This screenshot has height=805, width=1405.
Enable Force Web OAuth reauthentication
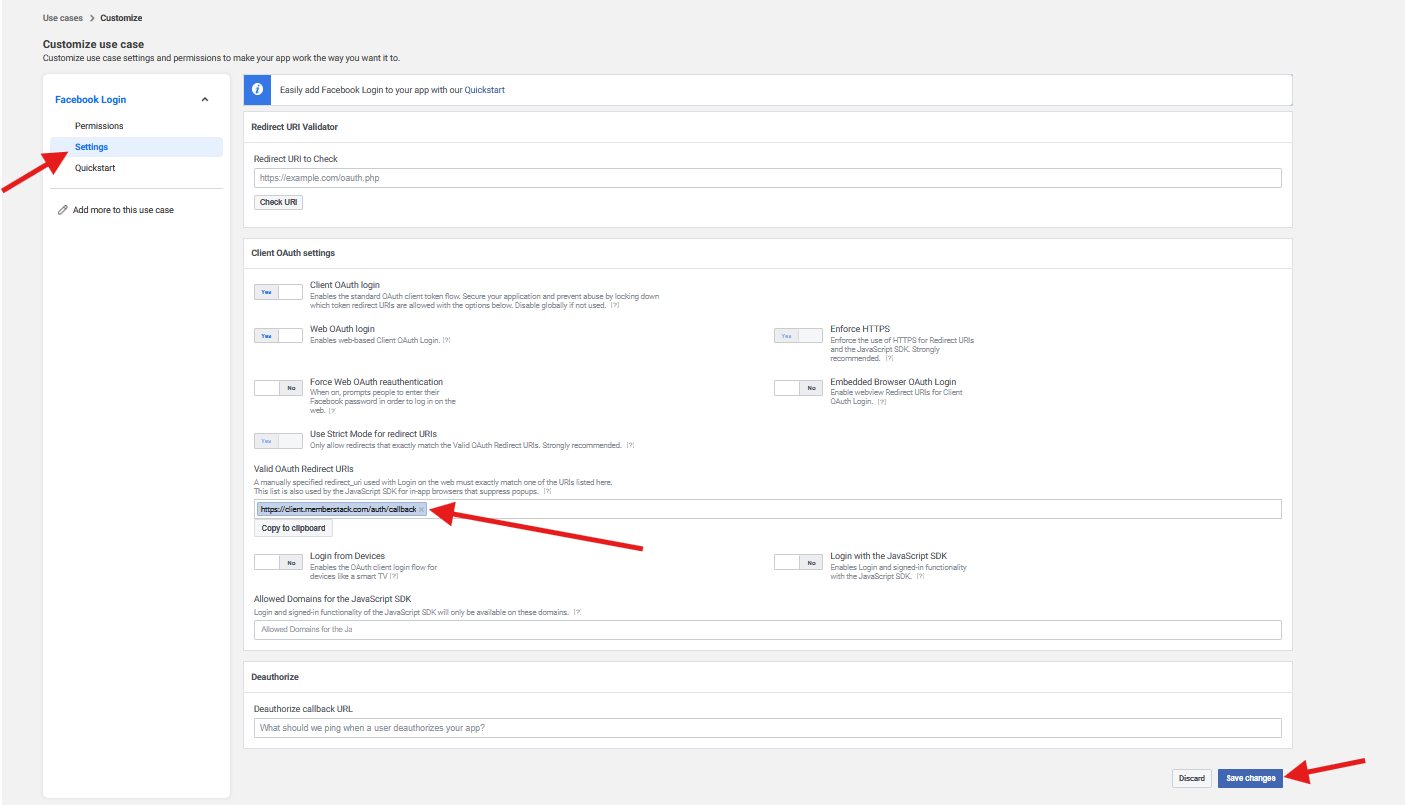tap(278, 388)
